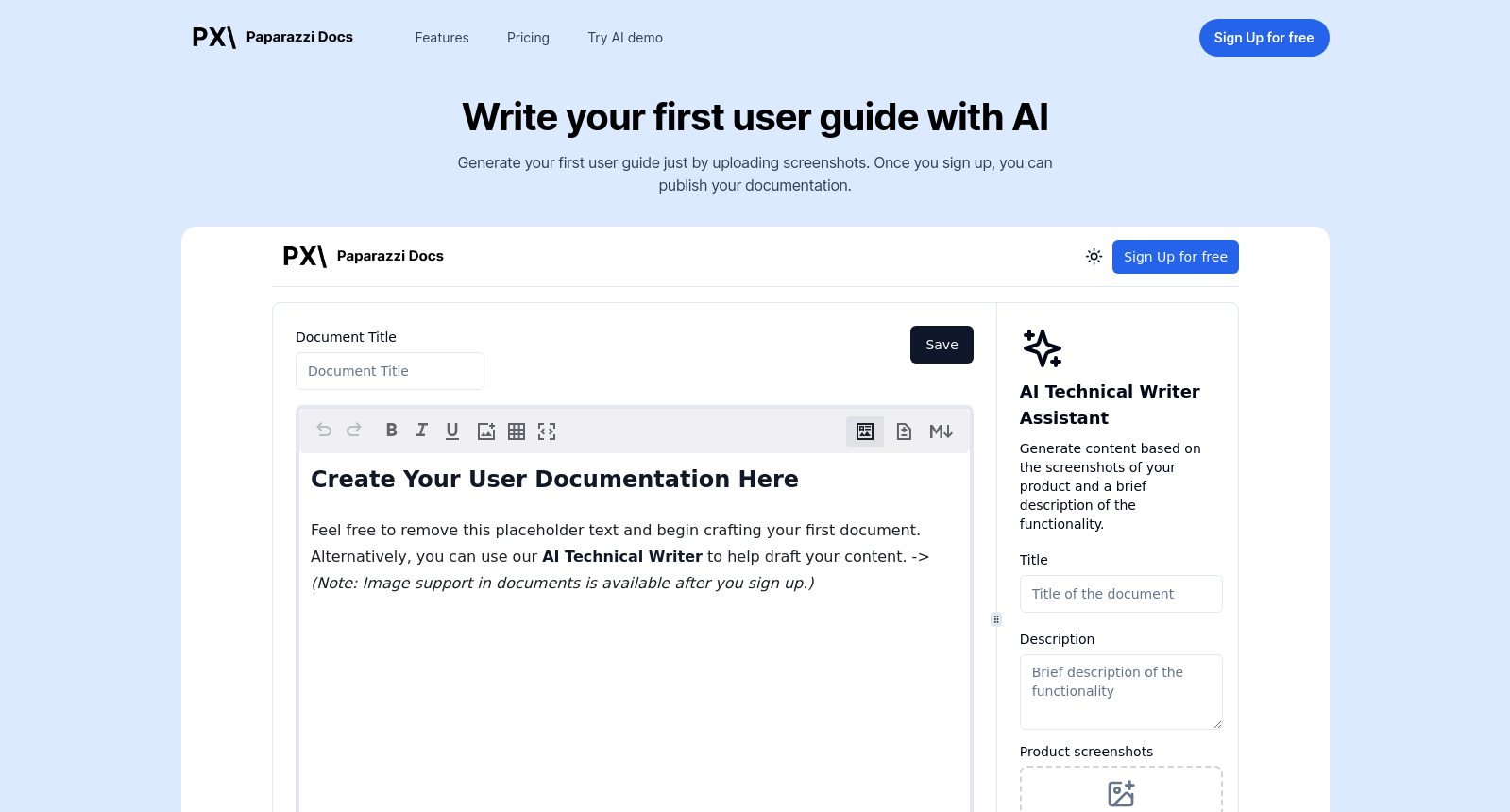Viewport: 1510px width, 812px height.
Task: Click the italic note about image support
Action: click(x=563, y=583)
